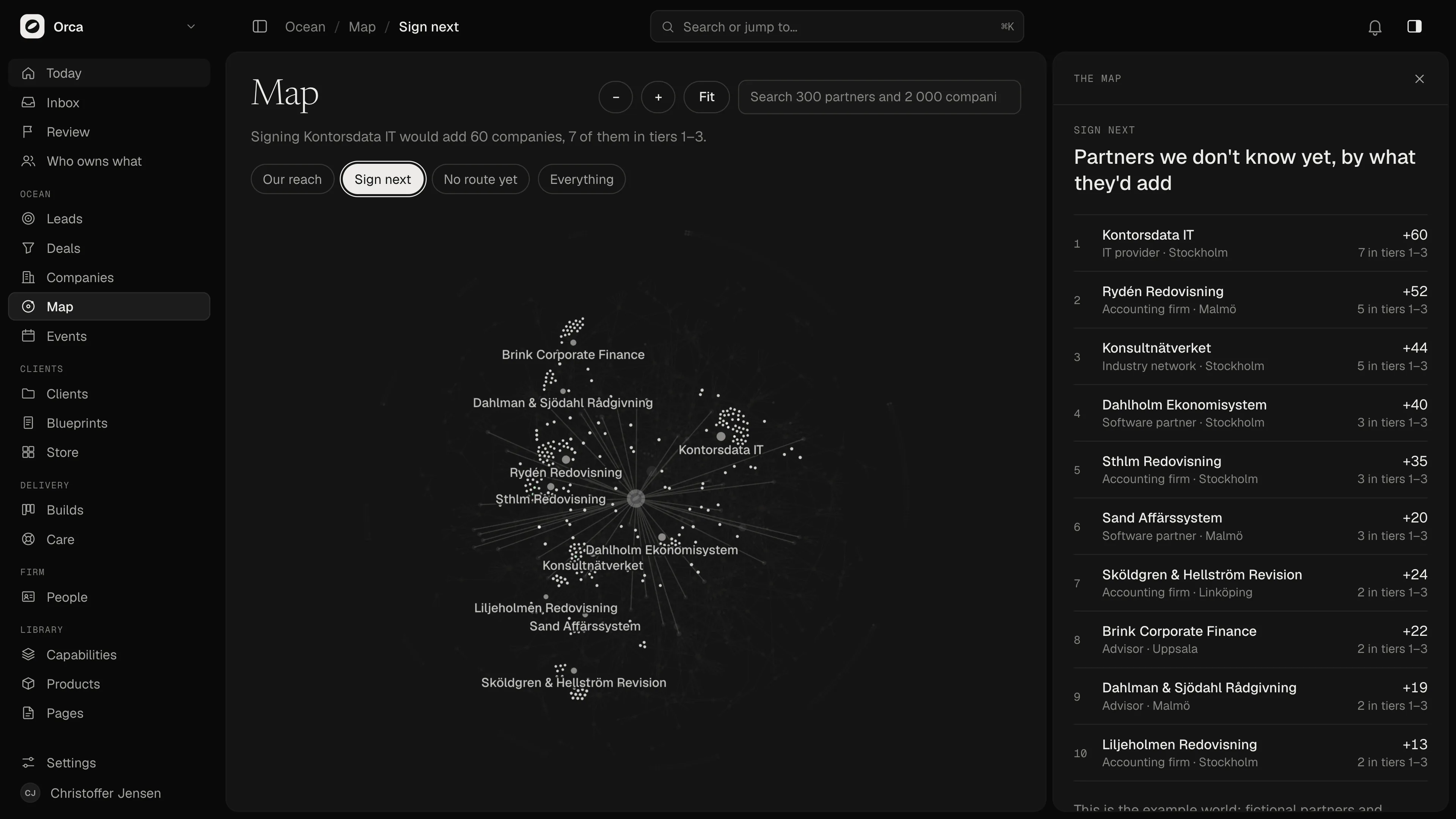Open Capabilities in the Library
The width and height of the screenshot is (1456, 819).
click(109, 654)
